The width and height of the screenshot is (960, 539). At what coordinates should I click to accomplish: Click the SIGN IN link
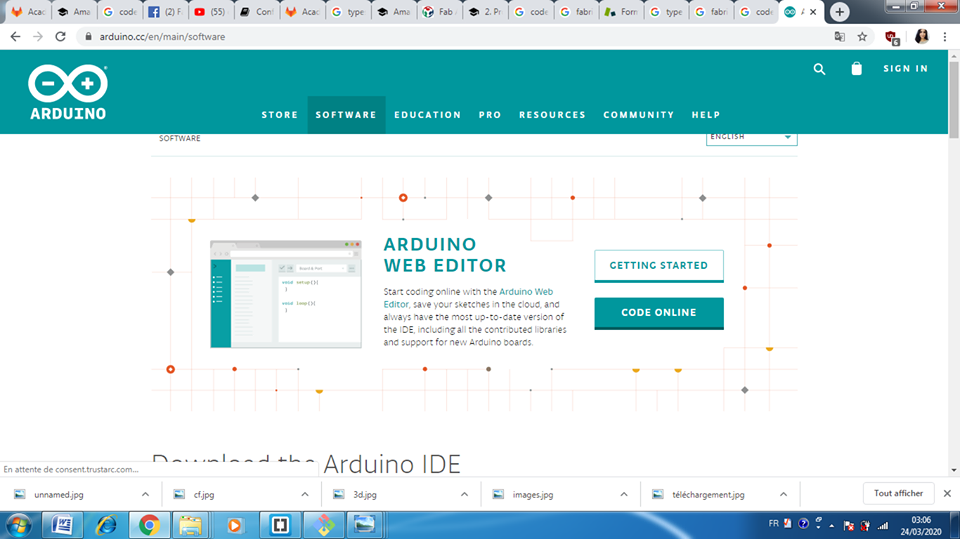point(906,69)
